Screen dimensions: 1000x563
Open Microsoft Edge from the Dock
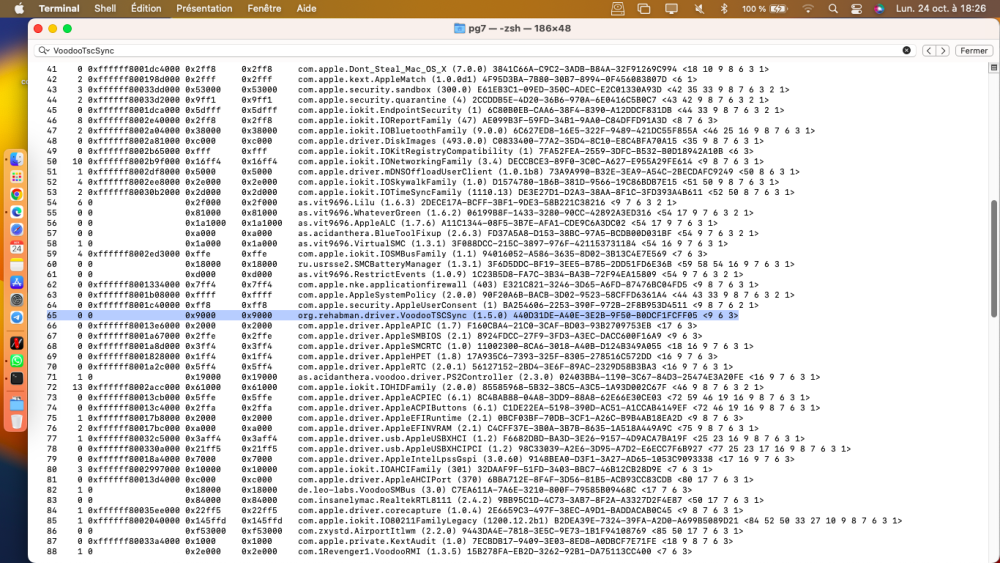(17, 212)
